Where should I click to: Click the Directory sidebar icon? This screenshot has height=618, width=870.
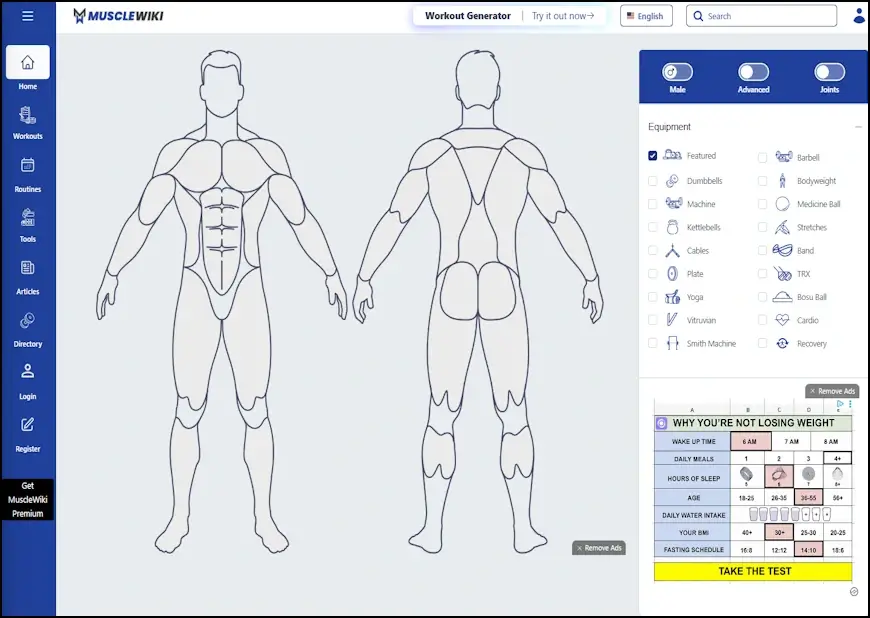point(27,321)
